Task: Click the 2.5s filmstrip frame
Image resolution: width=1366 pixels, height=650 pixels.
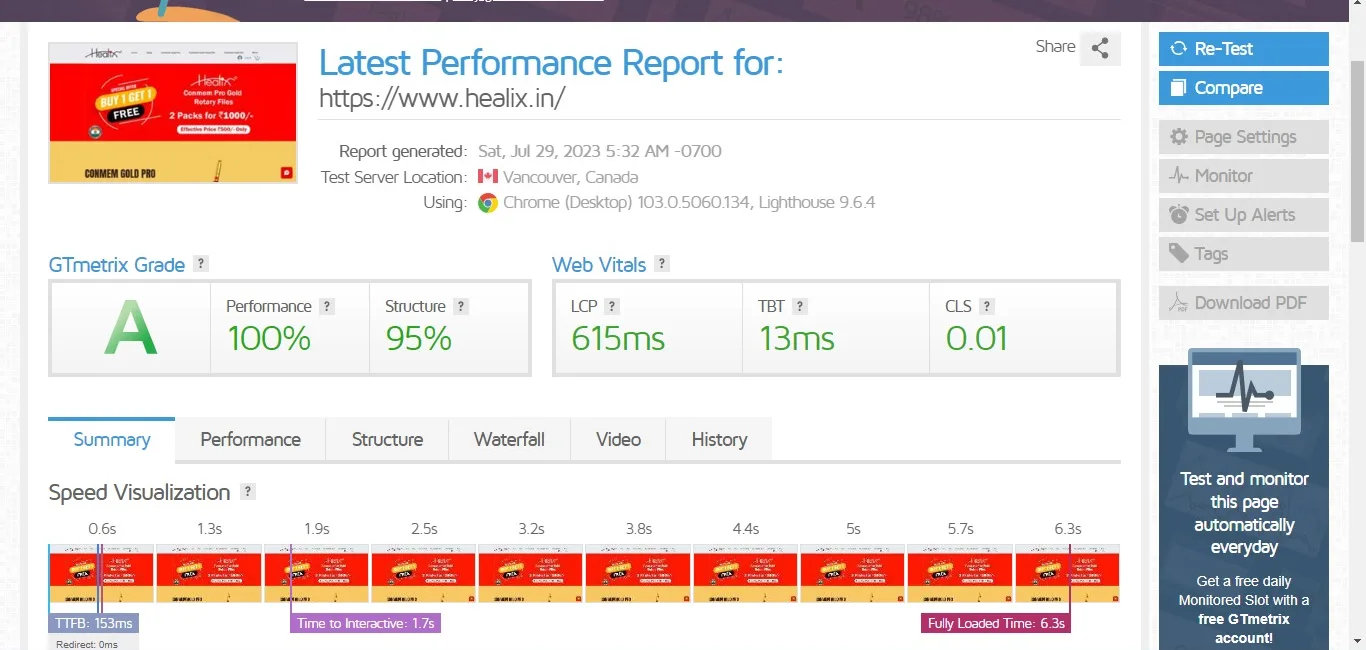Action: (424, 573)
